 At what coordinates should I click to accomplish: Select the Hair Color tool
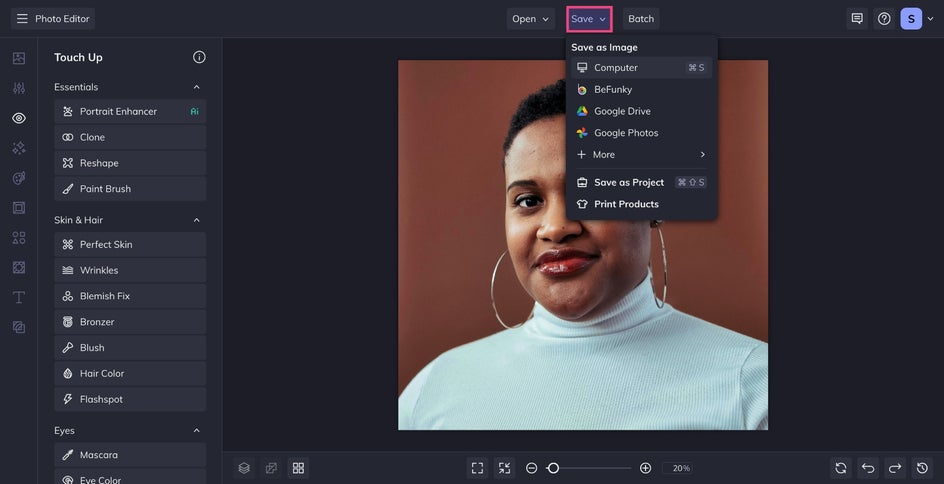pos(130,374)
